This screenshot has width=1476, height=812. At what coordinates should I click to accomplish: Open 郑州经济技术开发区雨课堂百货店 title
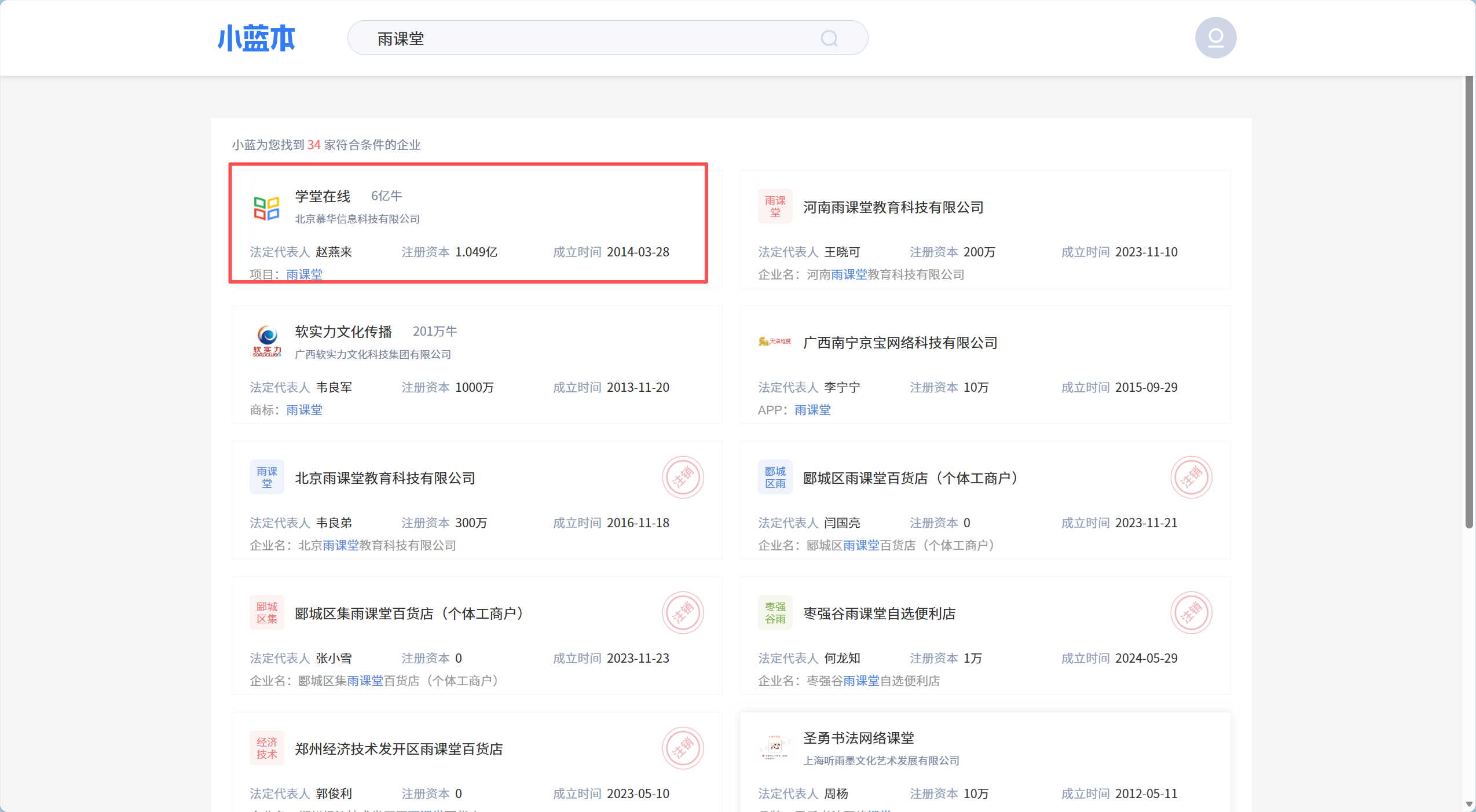point(399,749)
